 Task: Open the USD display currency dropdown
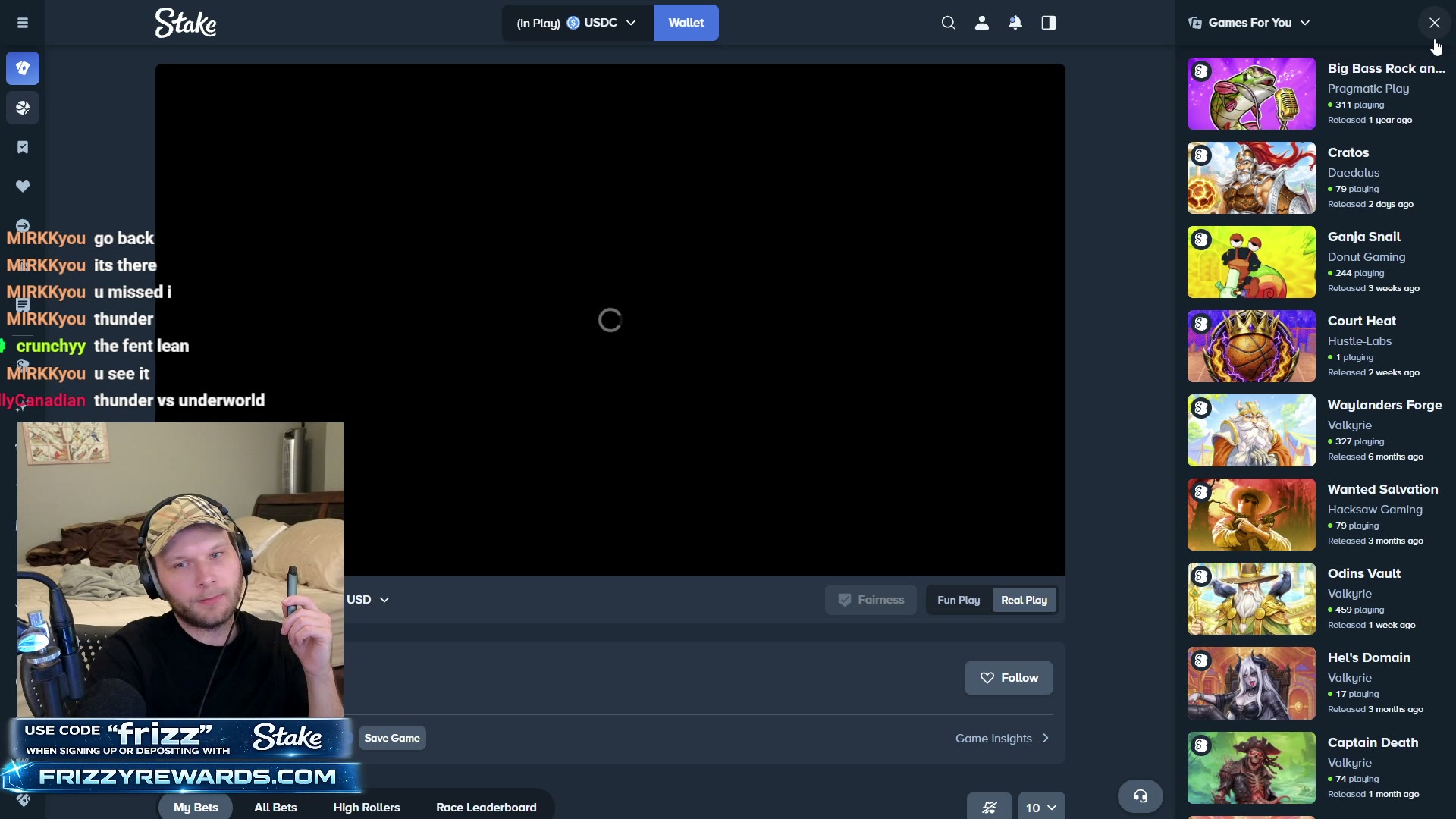point(368,599)
